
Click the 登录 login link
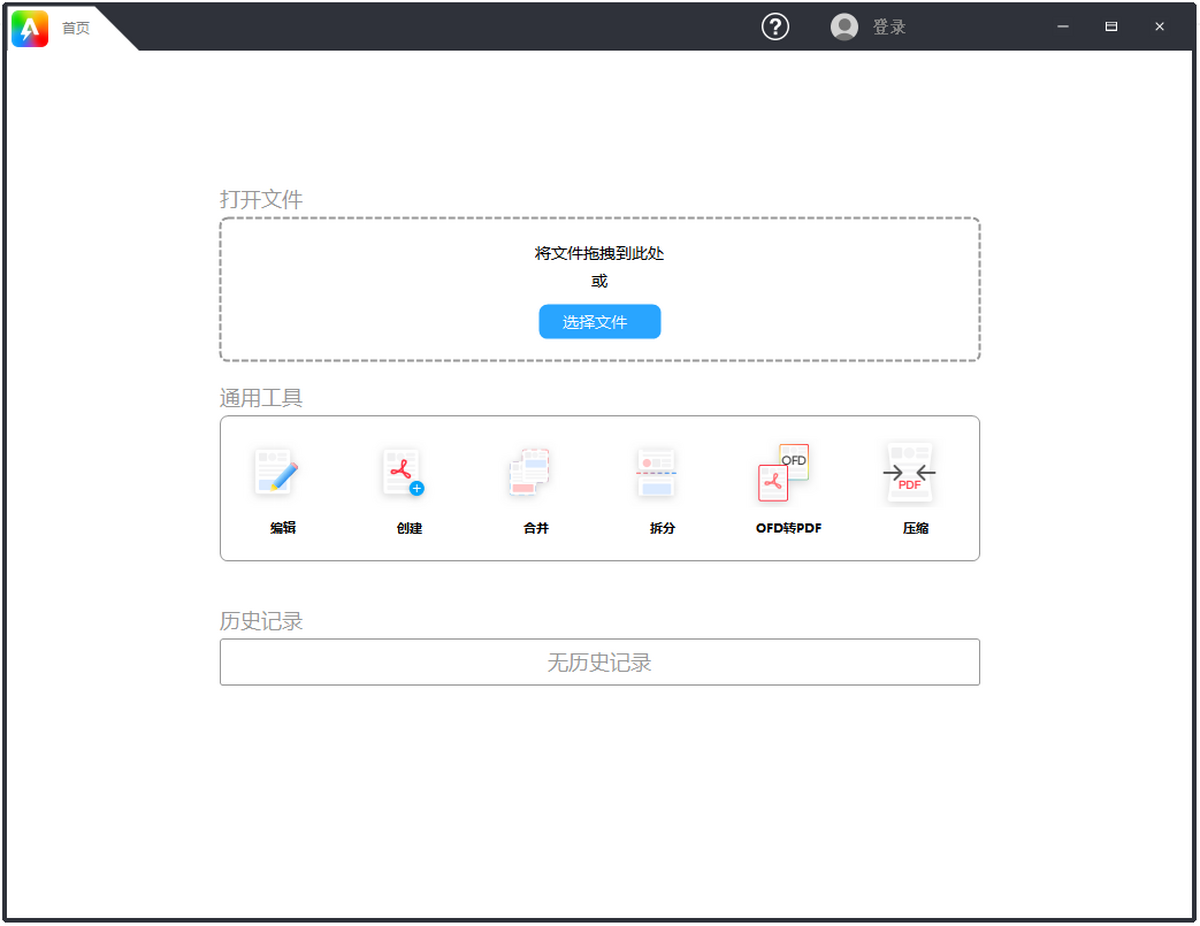coord(889,27)
